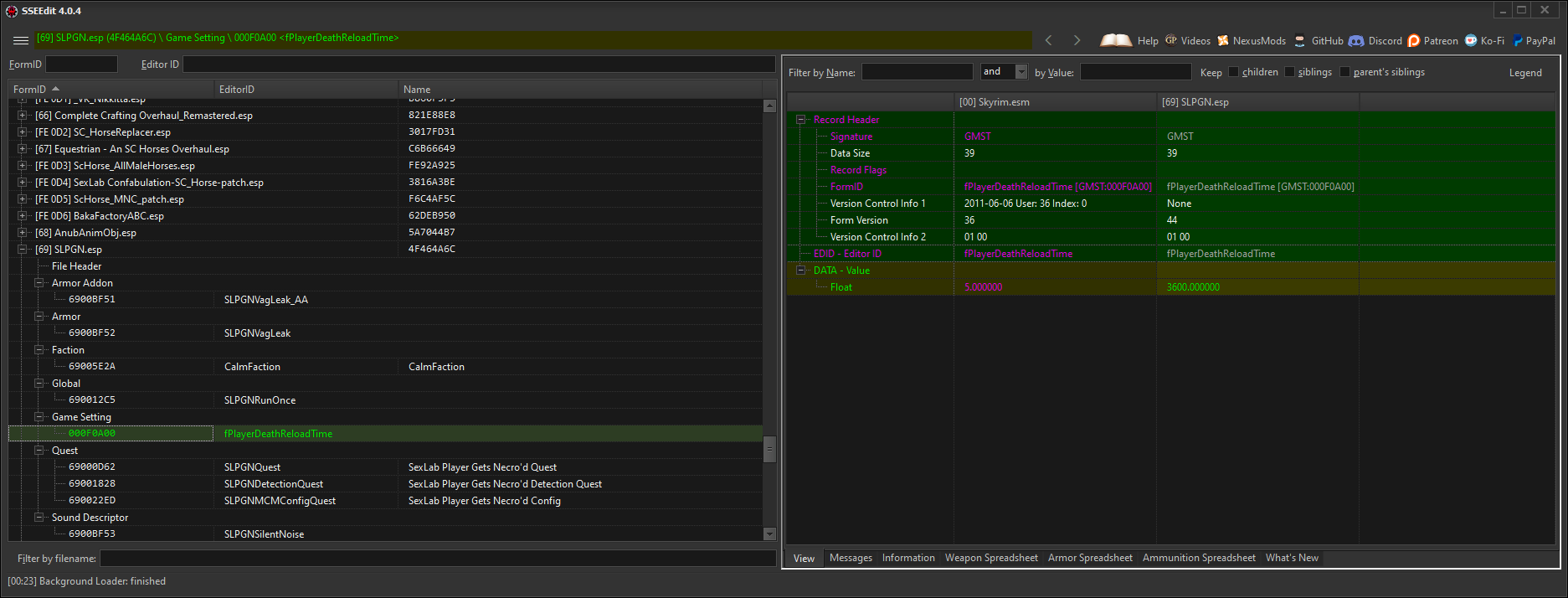Screen dimensions: 1568x598
Task: Click Form Version value 44
Action: coord(1171,220)
